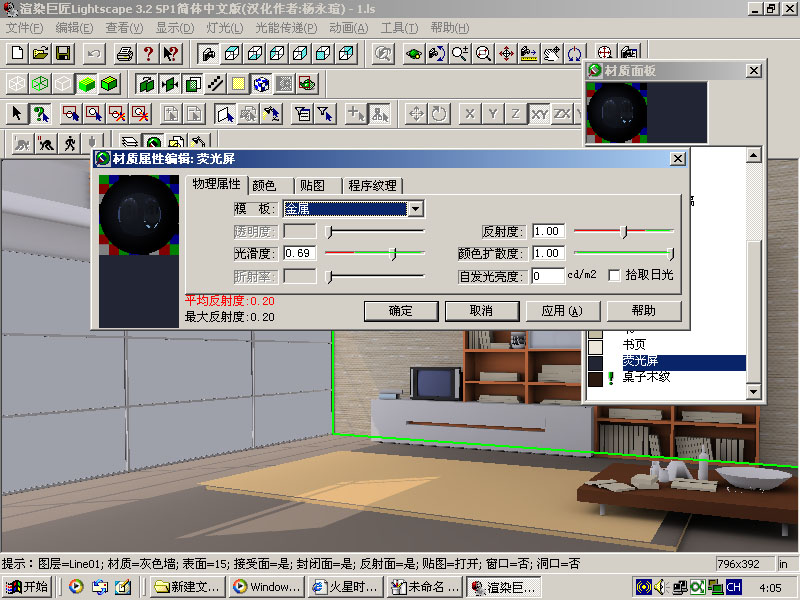
Task: Click the red question mark help icon
Action: [148, 53]
